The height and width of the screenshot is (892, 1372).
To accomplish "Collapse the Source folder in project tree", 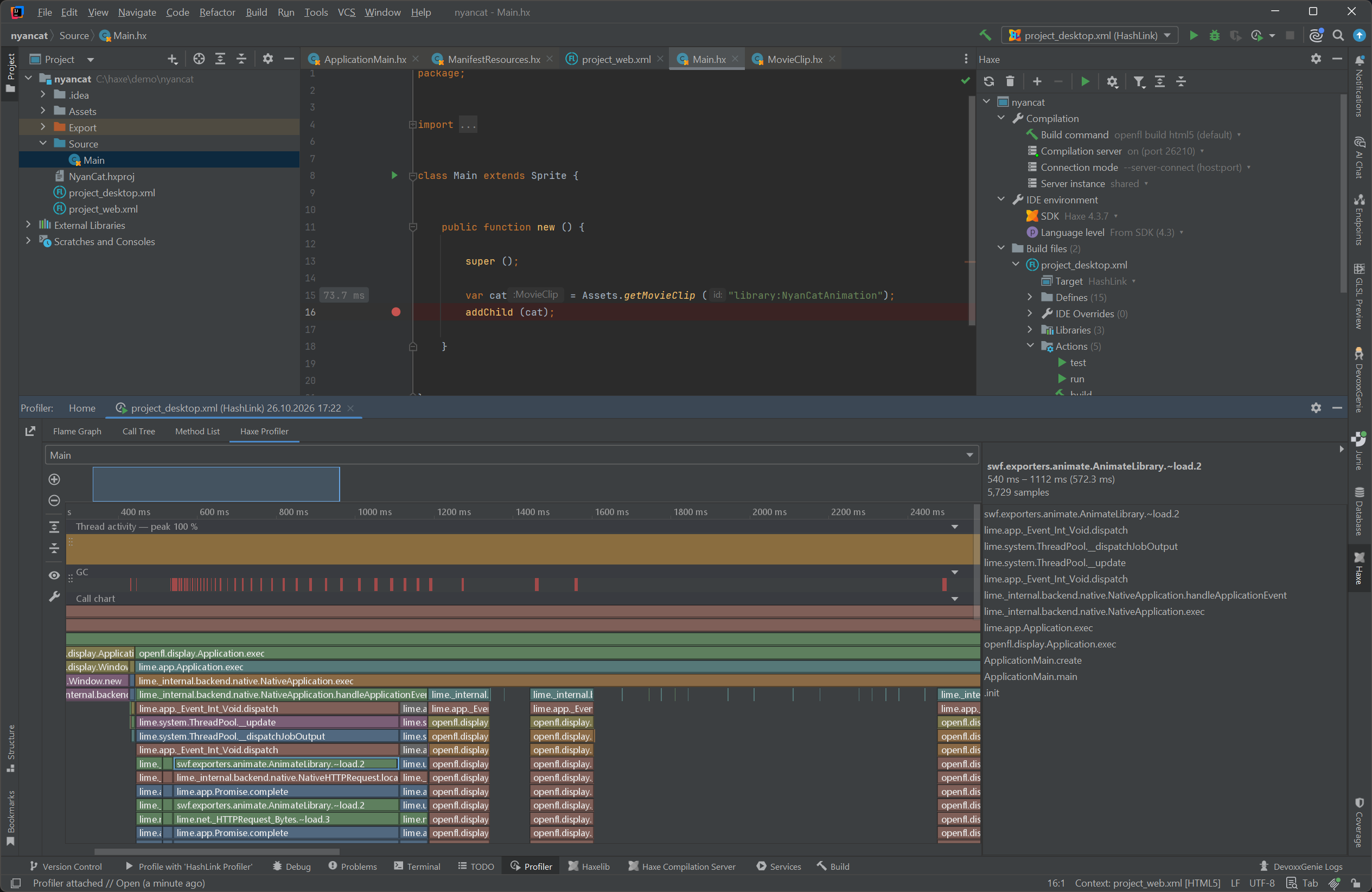I will pos(43,143).
